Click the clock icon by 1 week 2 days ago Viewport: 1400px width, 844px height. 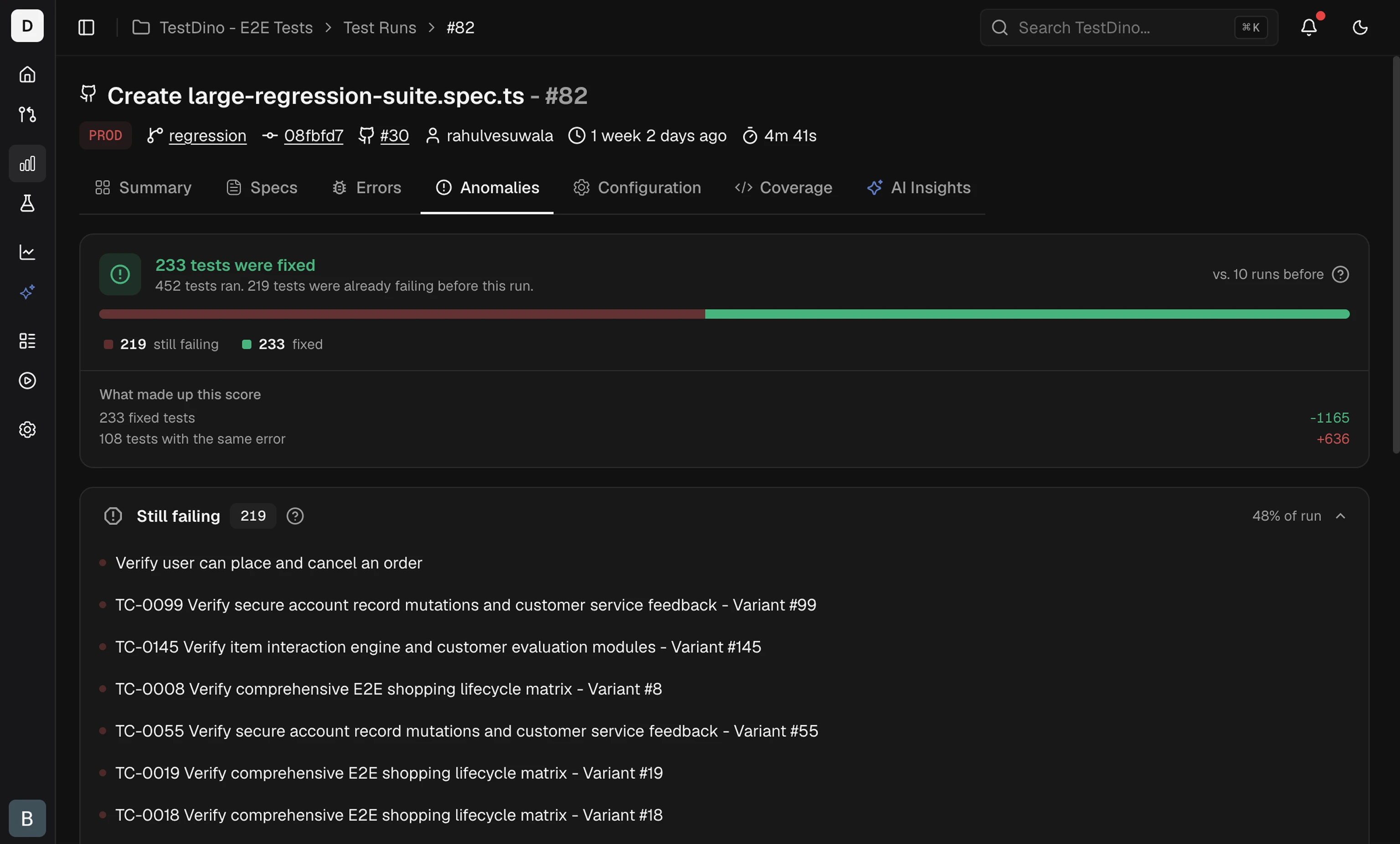[576, 136]
